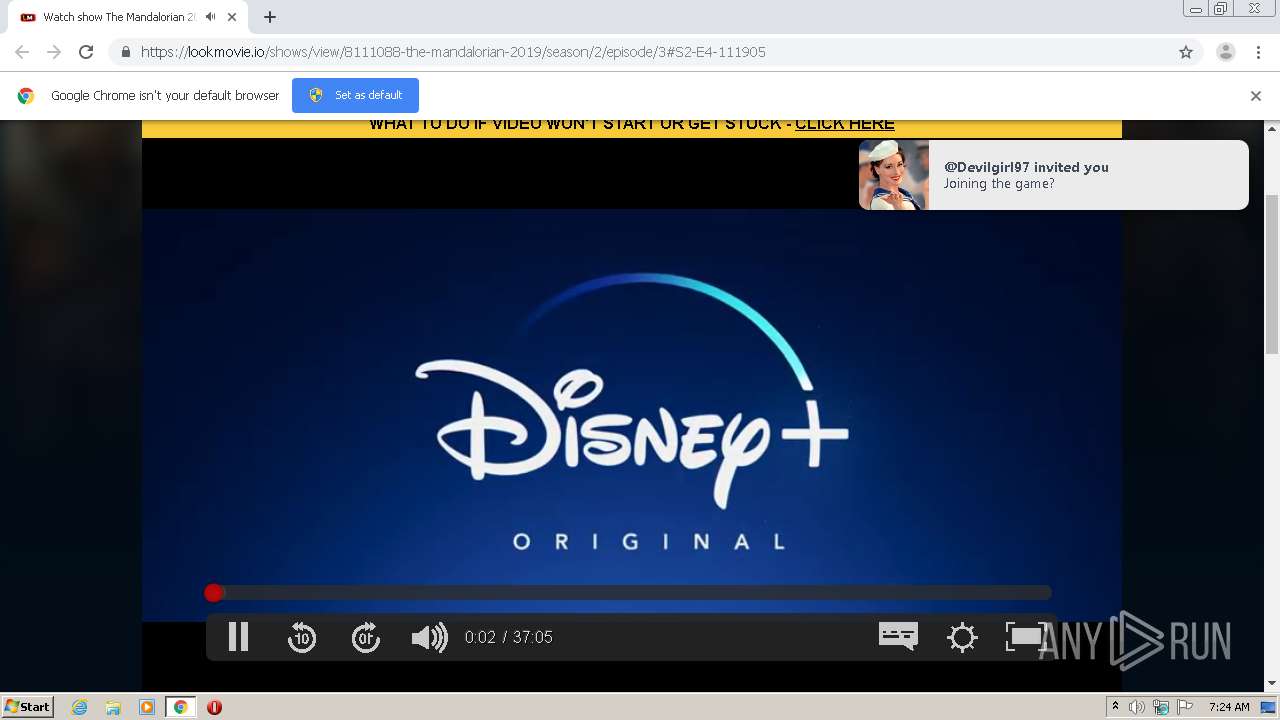The image size is (1280, 720).
Task: Launch Internet Explorer from taskbar
Action: 80,707
